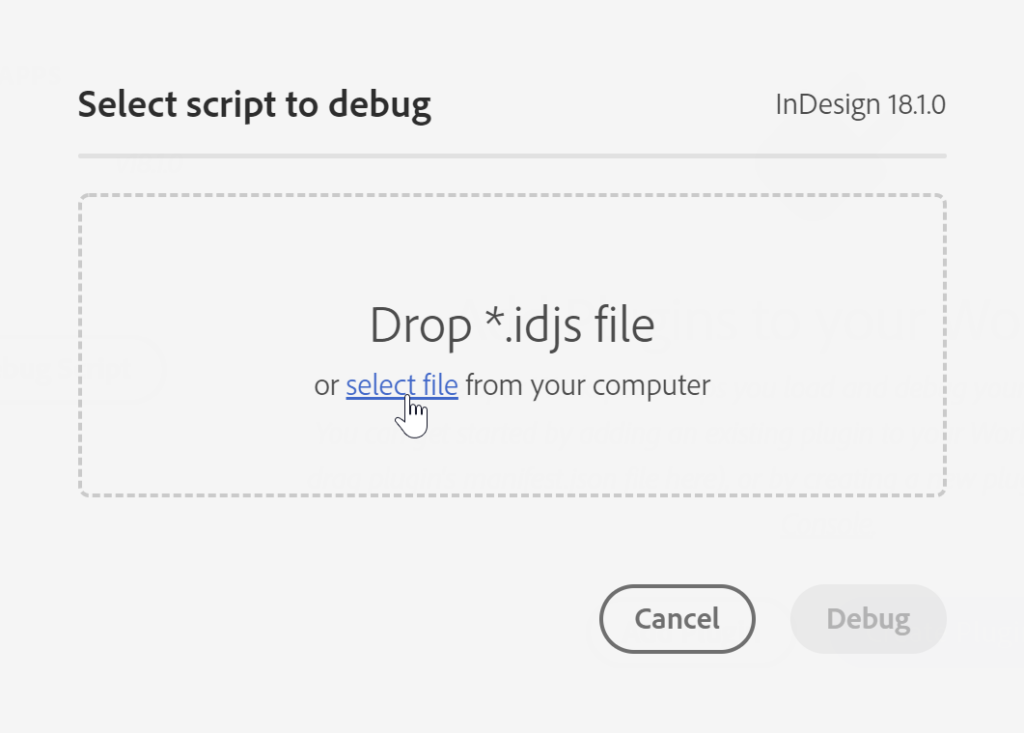The height and width of the screenshot is (733, 1024).
Task: Click the "Select script to debug" heading
Action: (254, 104)
